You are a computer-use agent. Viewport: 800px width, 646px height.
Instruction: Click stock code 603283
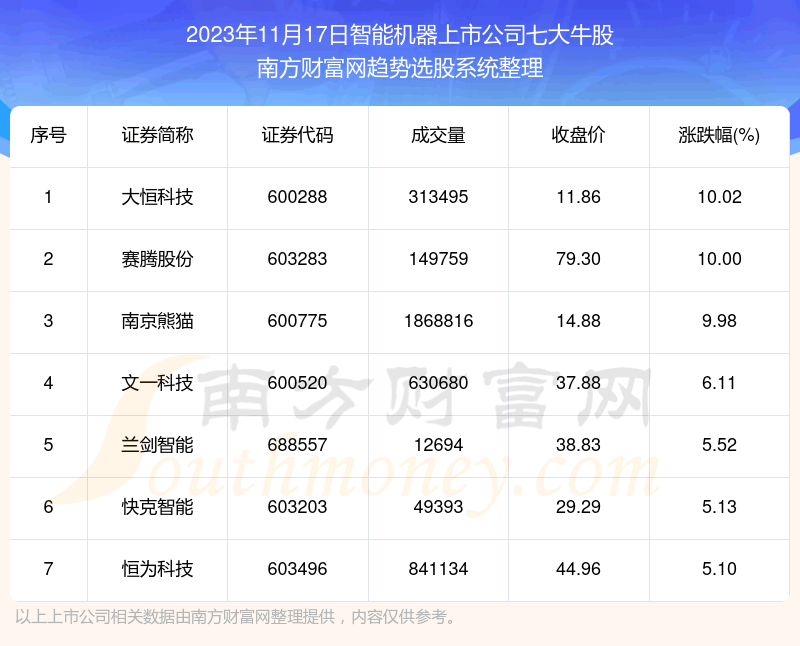[298, 259]
